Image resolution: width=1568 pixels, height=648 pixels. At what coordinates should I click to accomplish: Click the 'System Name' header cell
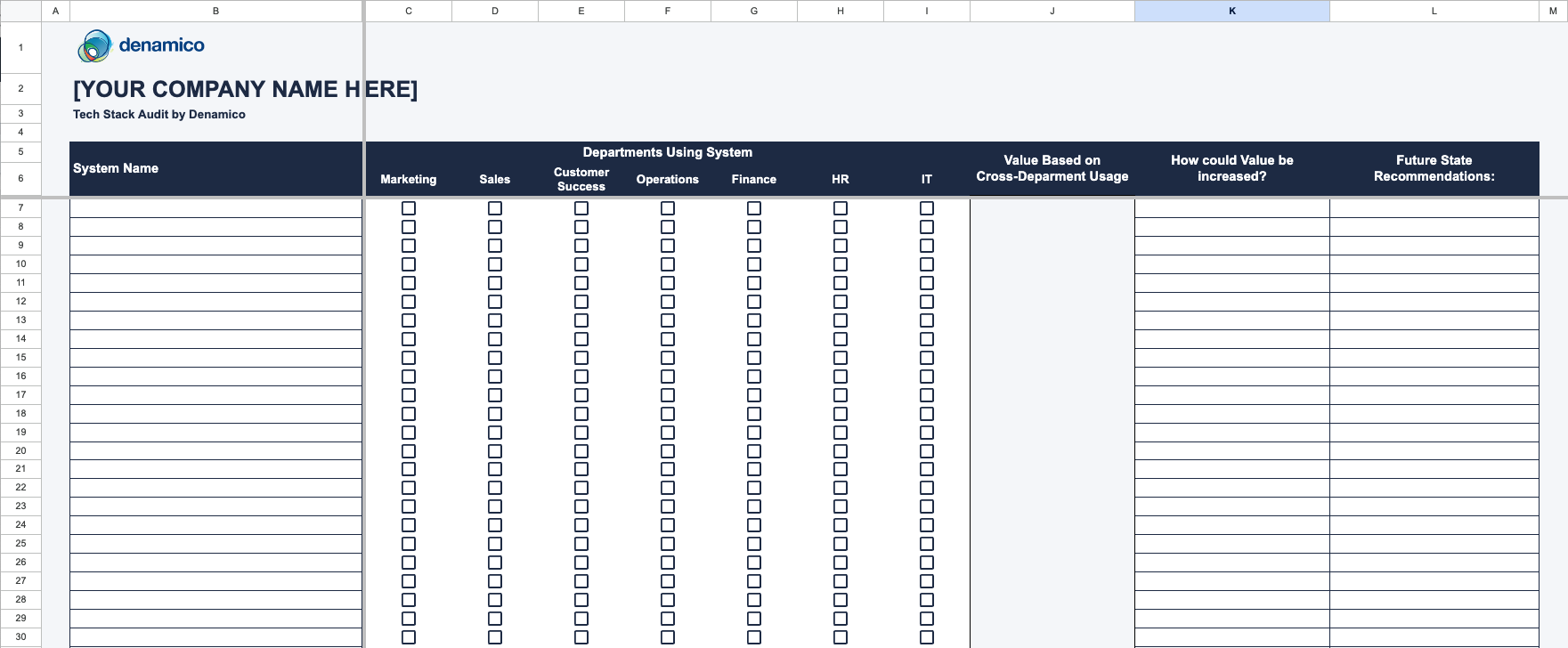point(215,168)
